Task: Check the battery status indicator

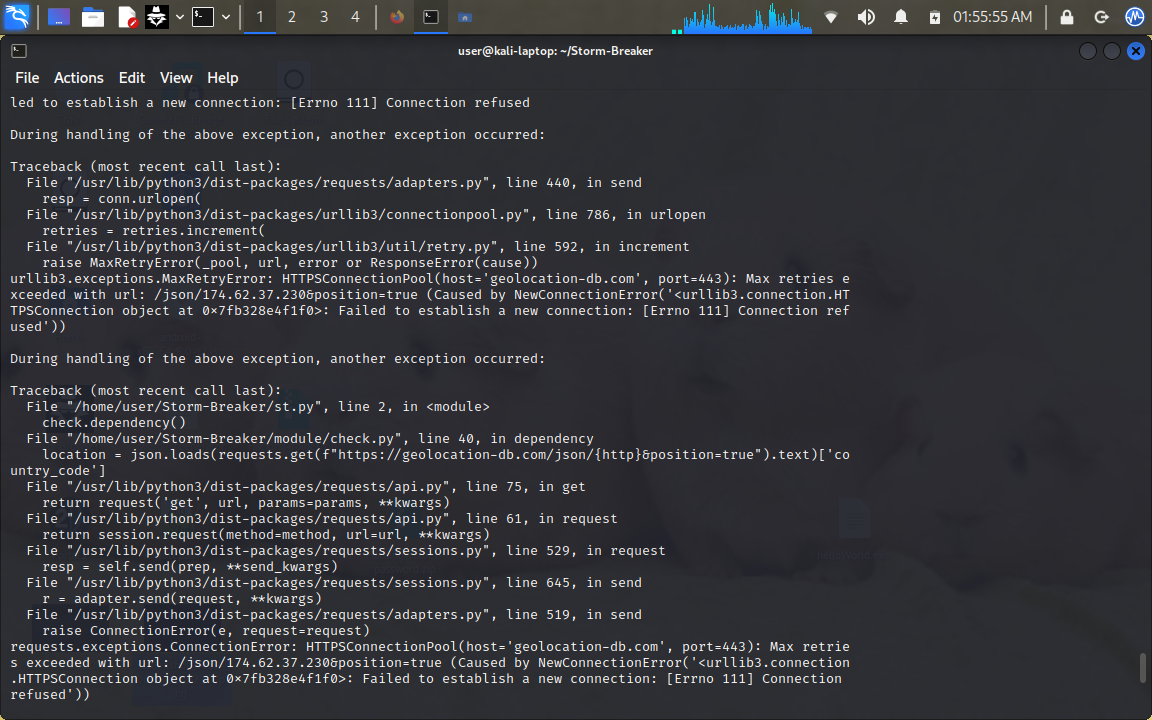Action: click(x=934, y=17)
